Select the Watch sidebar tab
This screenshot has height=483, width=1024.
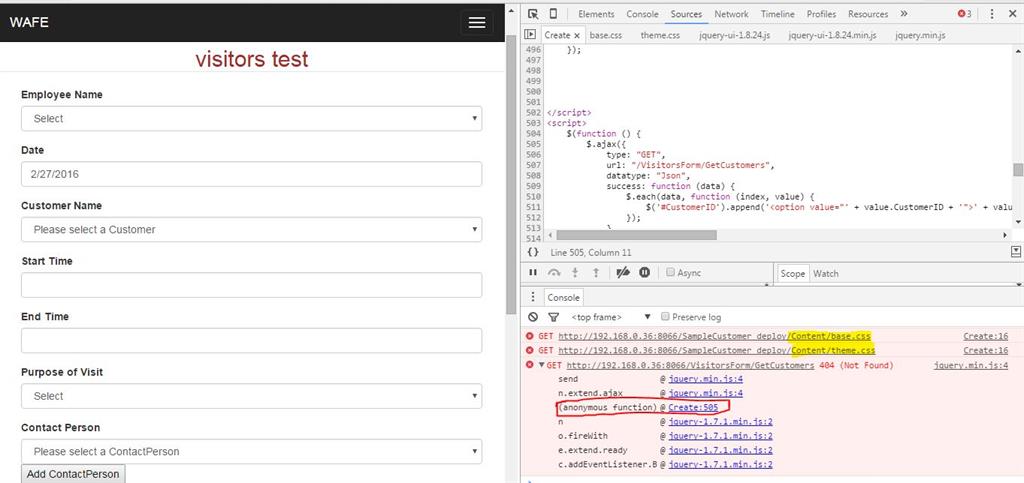825,273
